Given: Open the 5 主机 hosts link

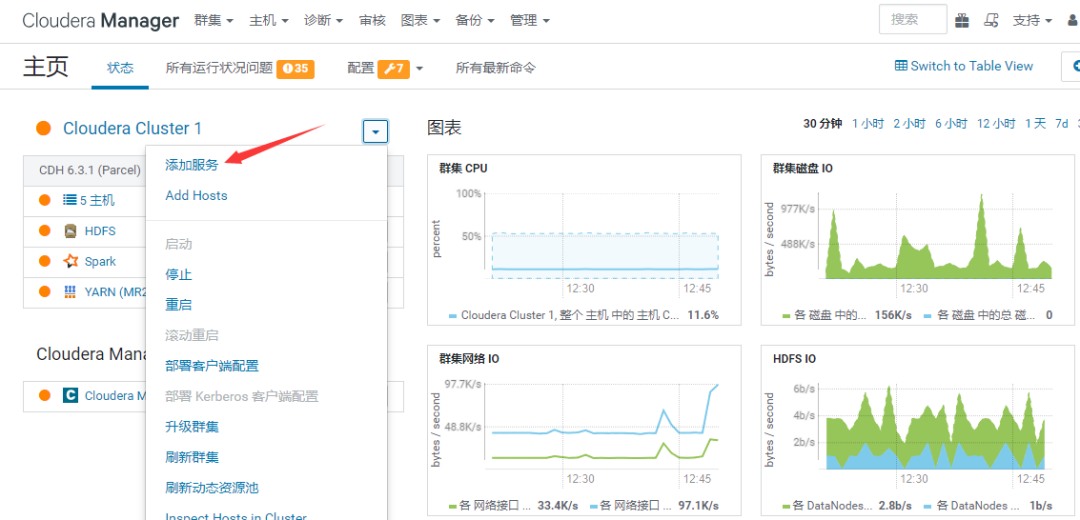Looking at the screenshot, I should coord(97,200).
